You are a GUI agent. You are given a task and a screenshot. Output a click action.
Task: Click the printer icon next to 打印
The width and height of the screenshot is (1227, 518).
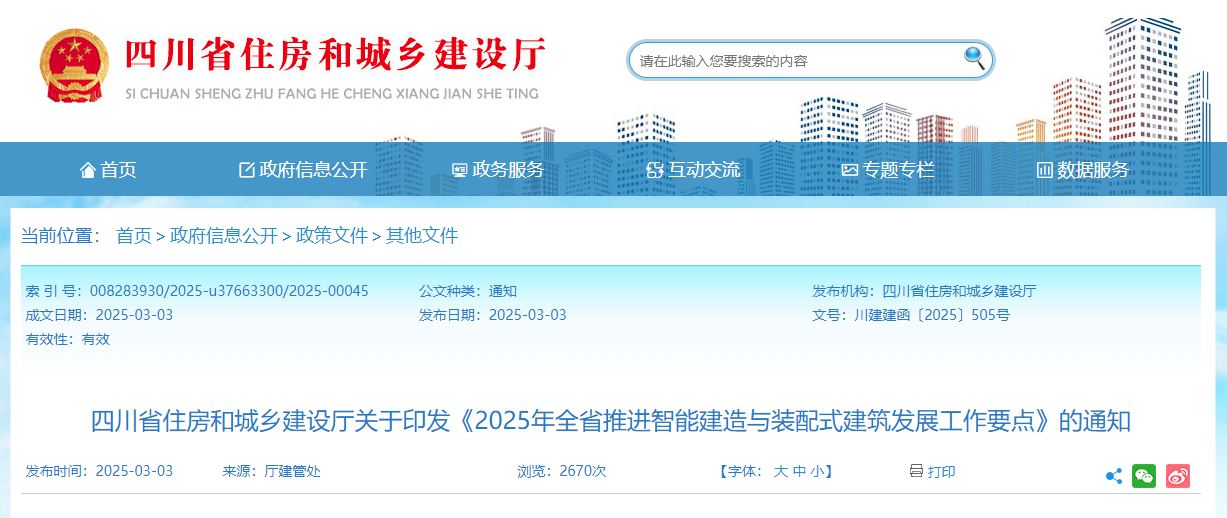click(916, 471)
